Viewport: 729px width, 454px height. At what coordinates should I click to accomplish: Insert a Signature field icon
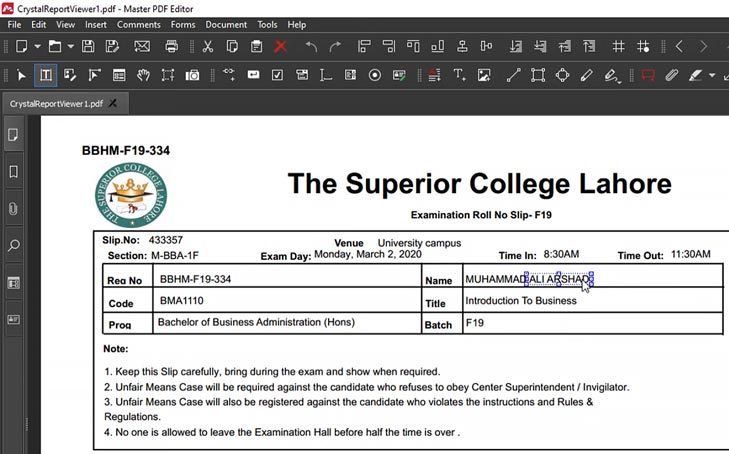pyautogui.click(x=399, y=75)
